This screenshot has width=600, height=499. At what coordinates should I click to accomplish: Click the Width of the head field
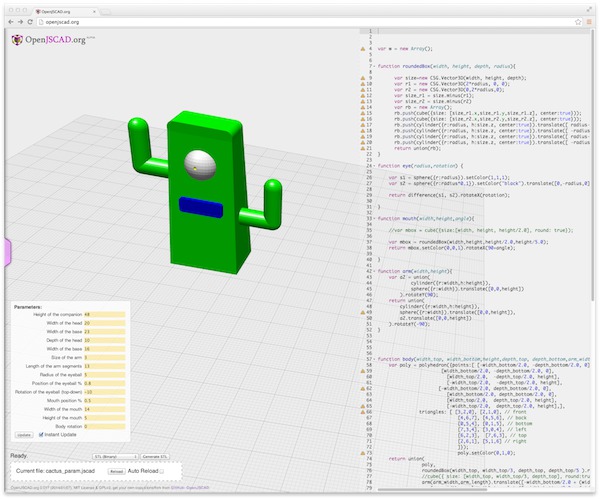click(104, 323)
